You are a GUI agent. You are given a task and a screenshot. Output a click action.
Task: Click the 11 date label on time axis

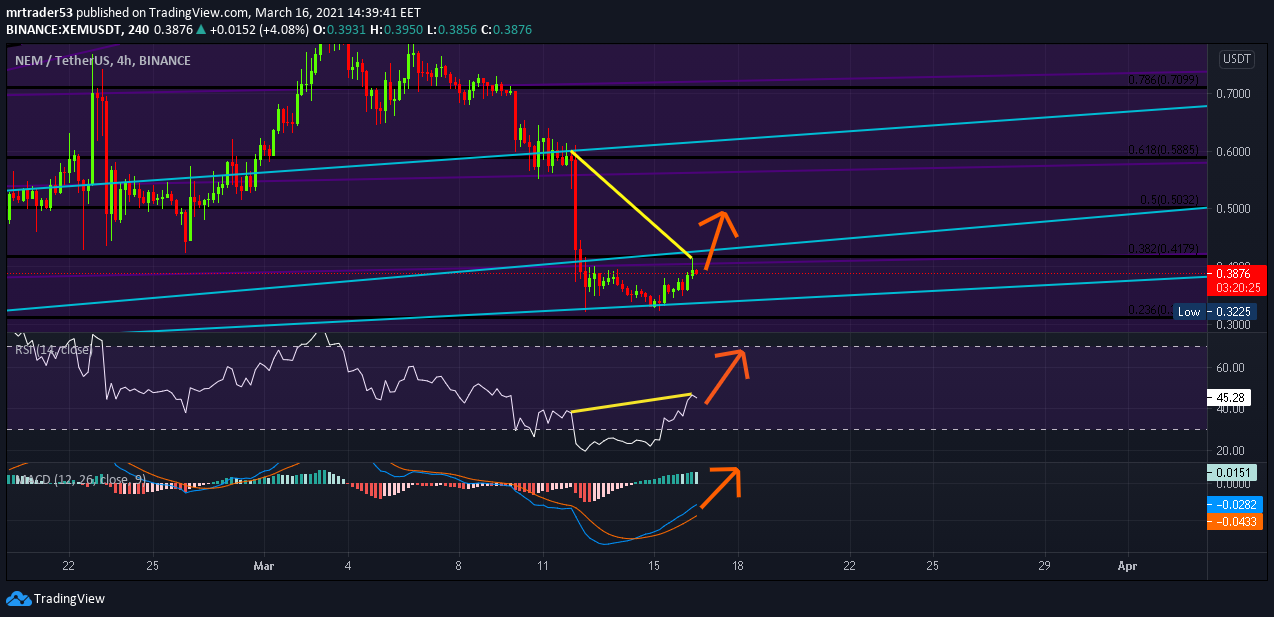(x=543, y=566)
